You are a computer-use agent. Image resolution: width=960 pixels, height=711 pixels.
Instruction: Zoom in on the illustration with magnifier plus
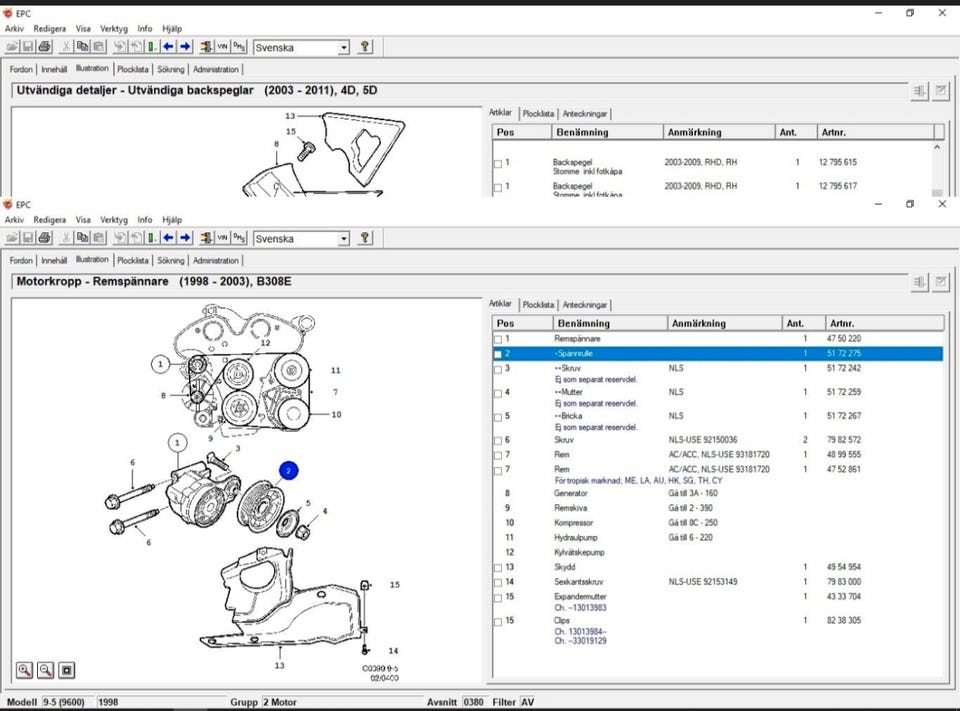tap(24, 670)
